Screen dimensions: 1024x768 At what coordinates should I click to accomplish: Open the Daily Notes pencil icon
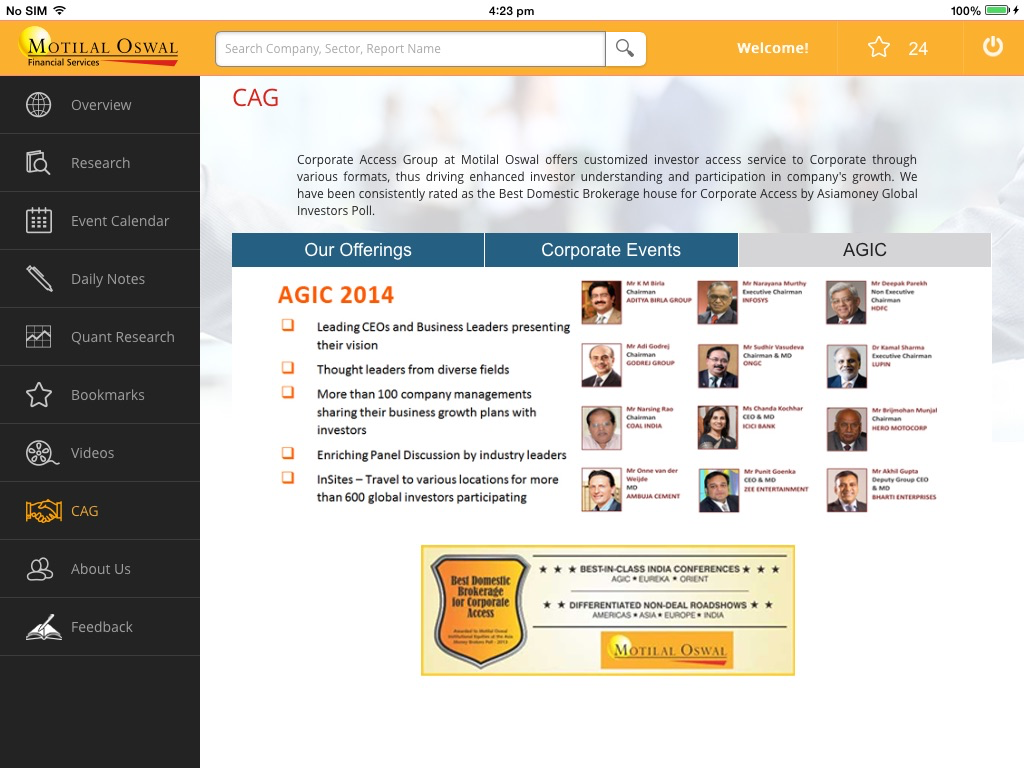click(x=39, y=279)
